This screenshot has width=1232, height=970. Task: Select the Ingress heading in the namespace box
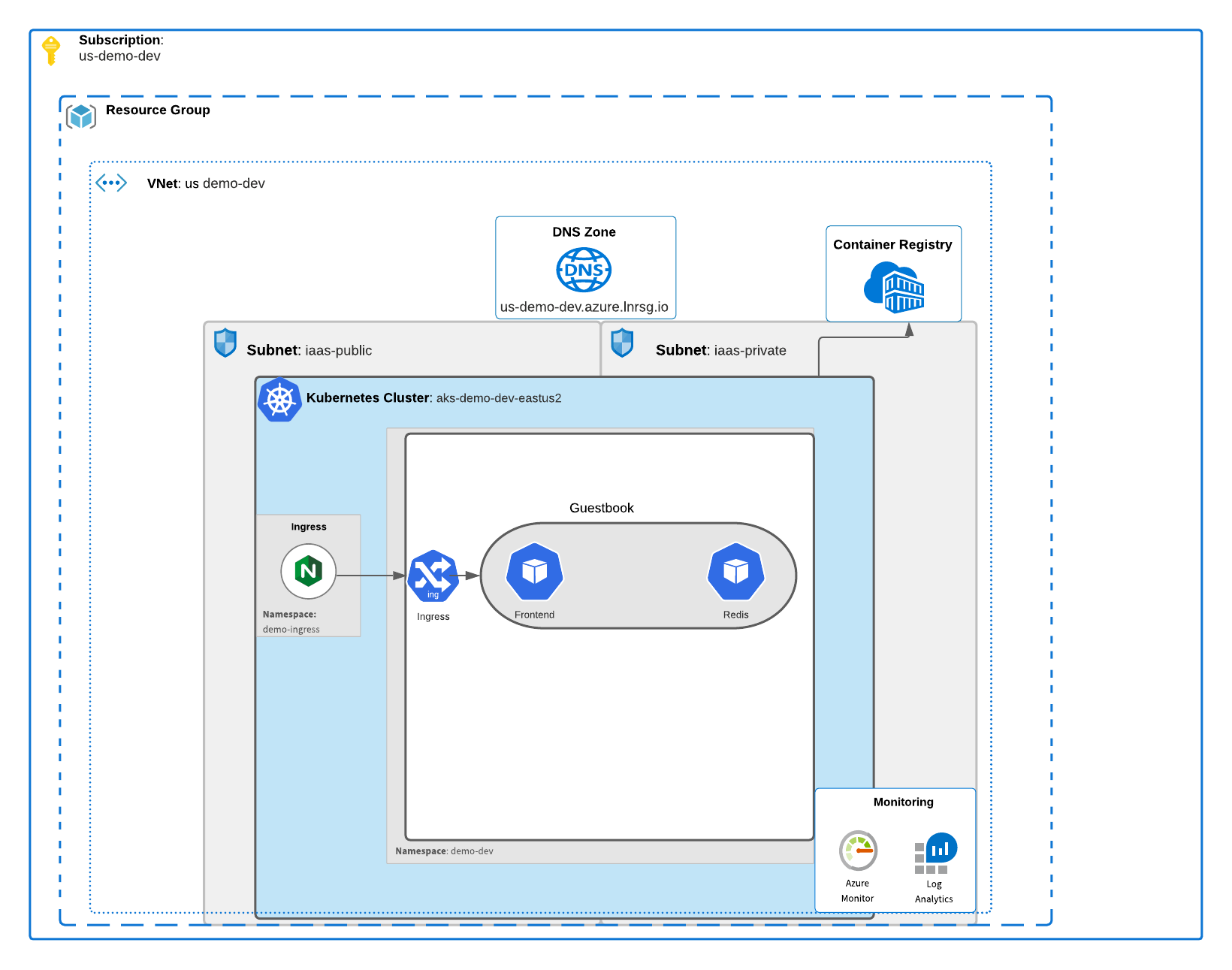pos(309,527)
